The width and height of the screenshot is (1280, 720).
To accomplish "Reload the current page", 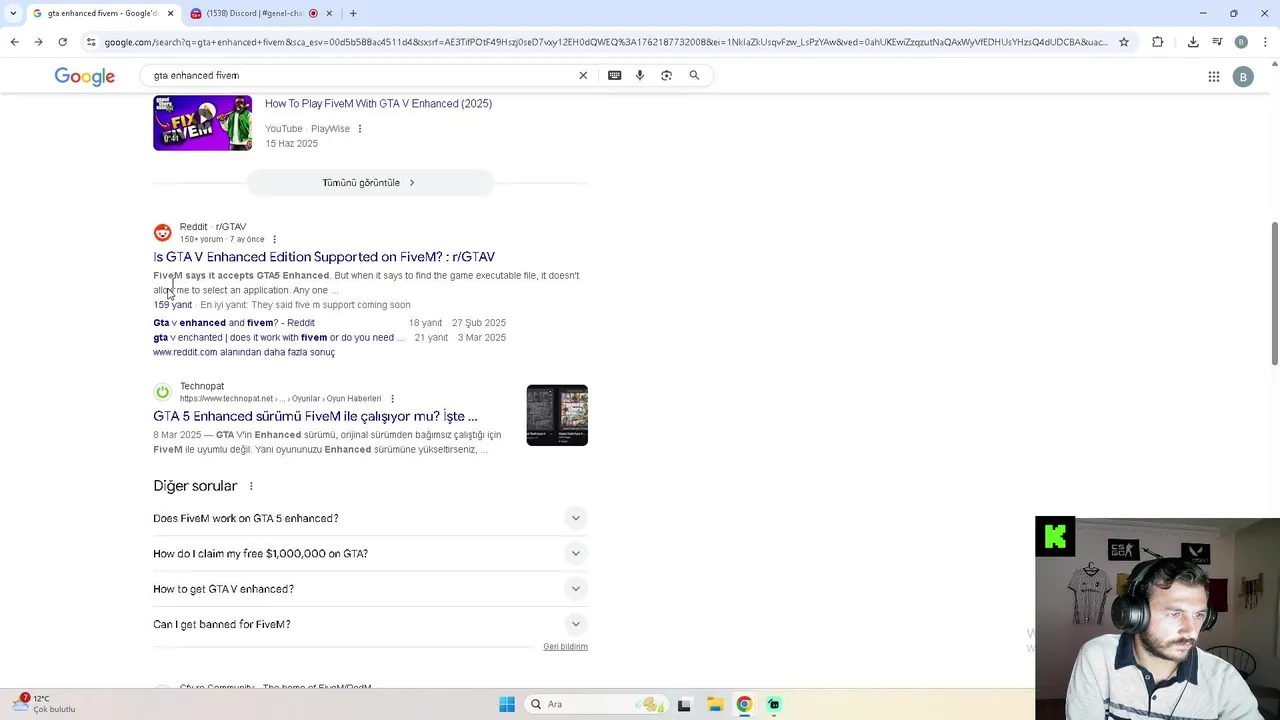I will [x=62, y=42].
